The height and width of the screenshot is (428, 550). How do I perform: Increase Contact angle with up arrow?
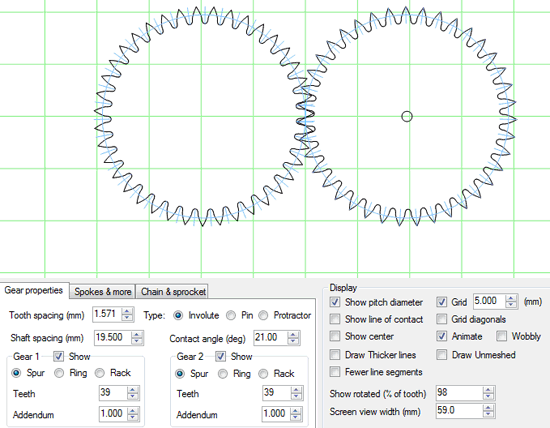click(293, 334)
